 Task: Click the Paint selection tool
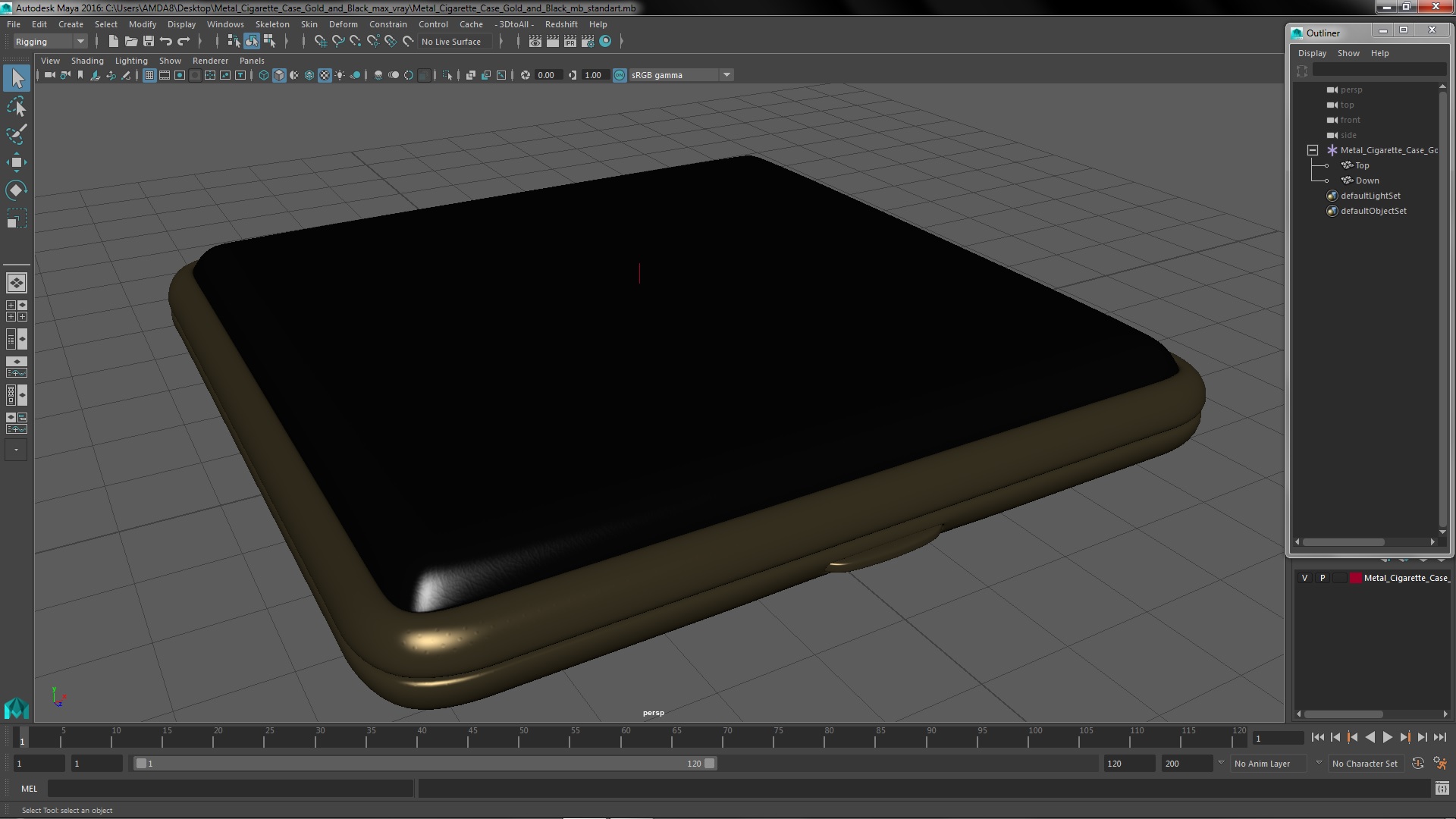pos(16,134)
